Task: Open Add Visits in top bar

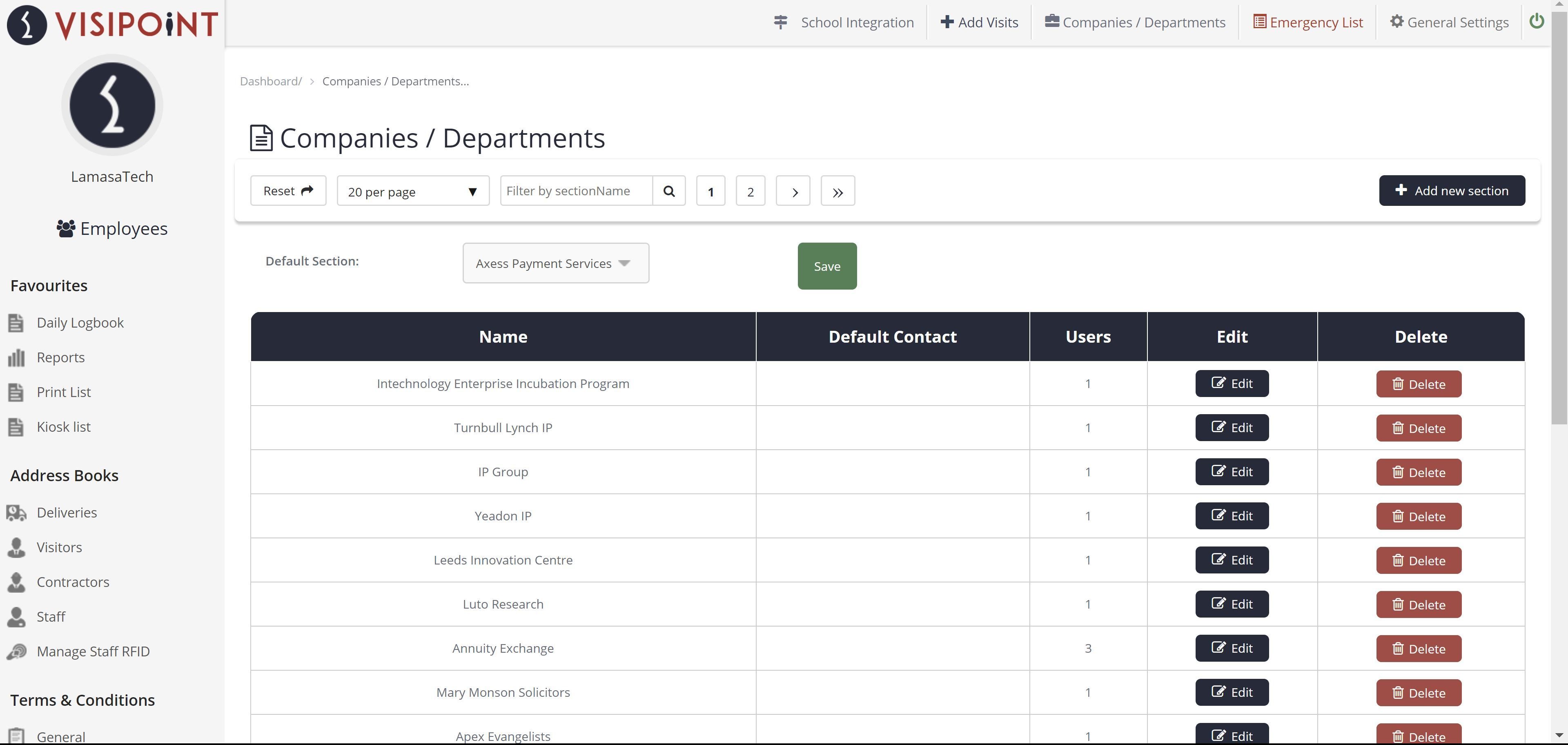Action: tap(979, 22)
